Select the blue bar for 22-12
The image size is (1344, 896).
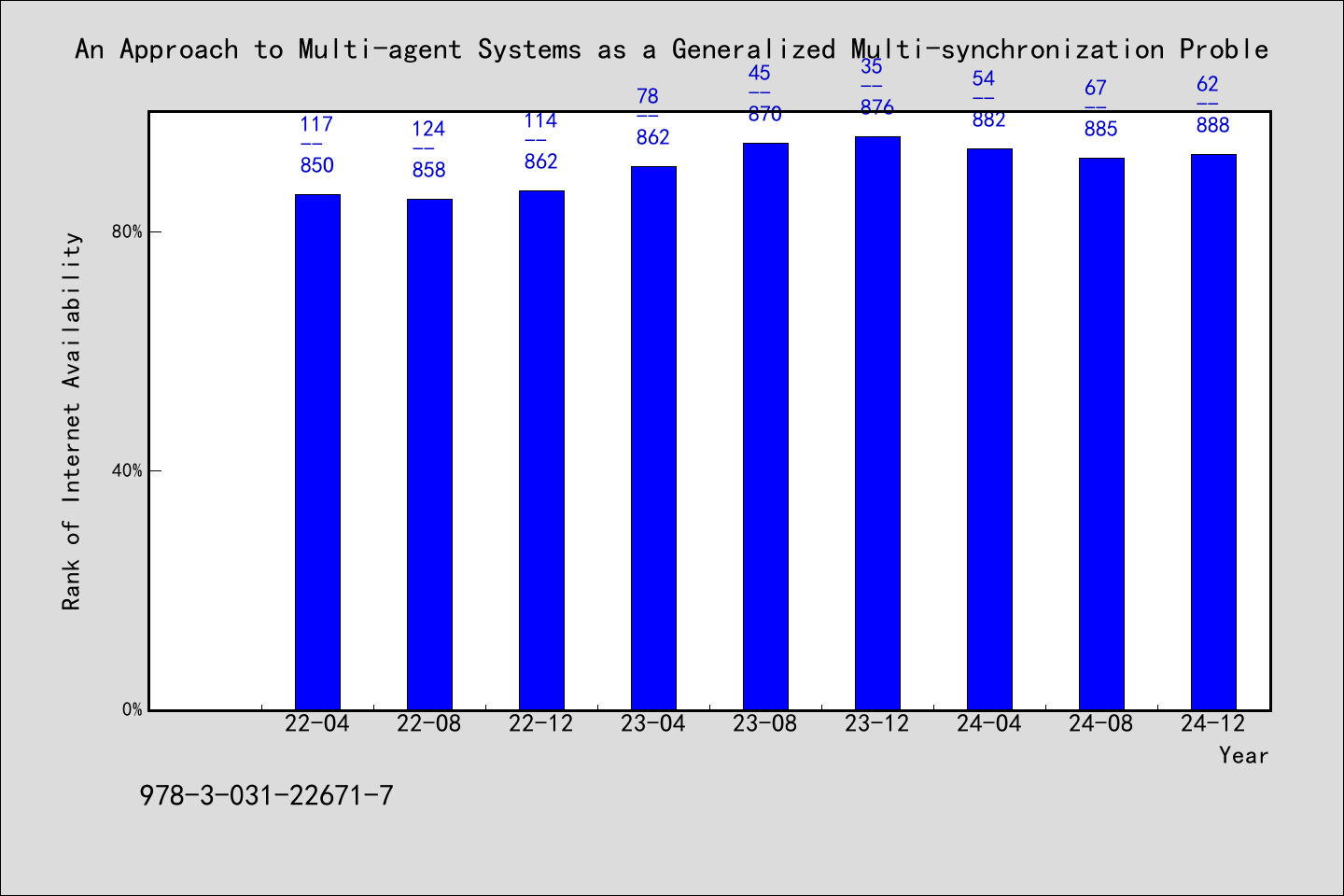(x=541, y=450)
